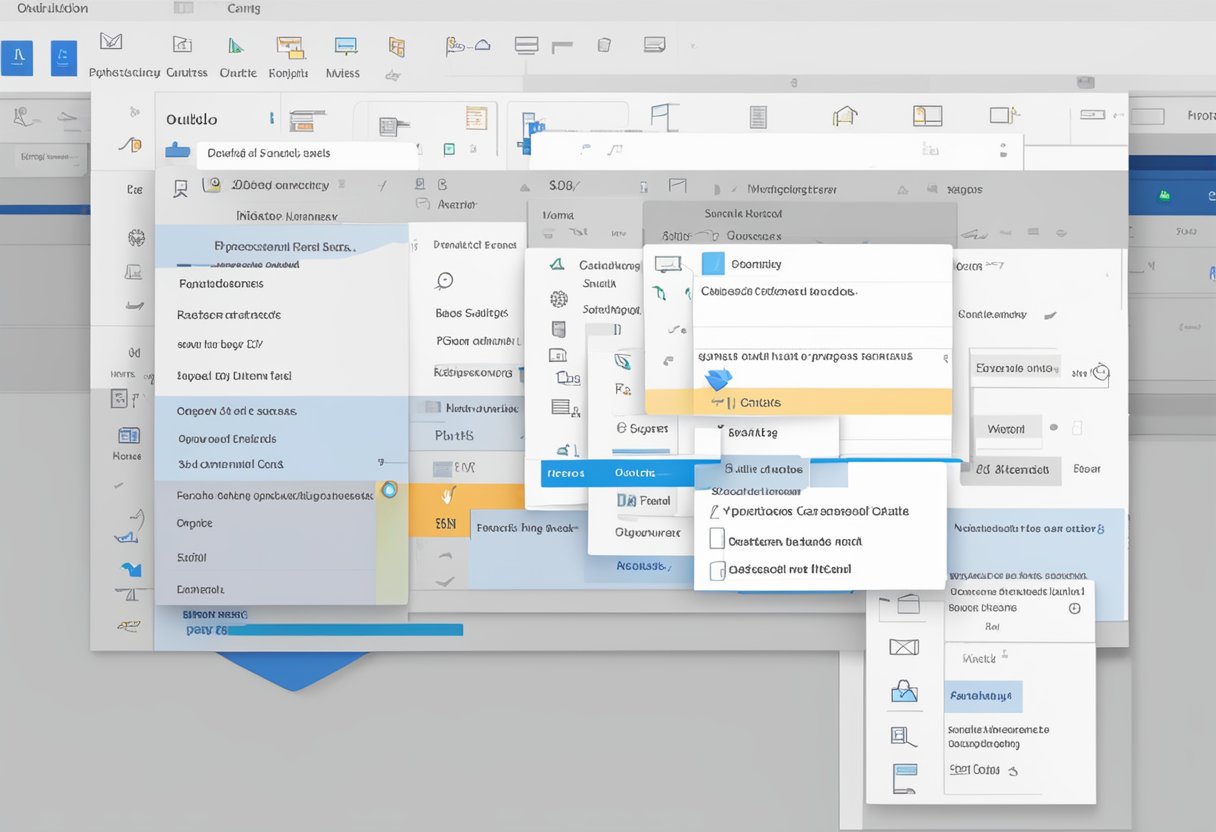Select the green flag chart icon labeled Cartte

point(237,46)
